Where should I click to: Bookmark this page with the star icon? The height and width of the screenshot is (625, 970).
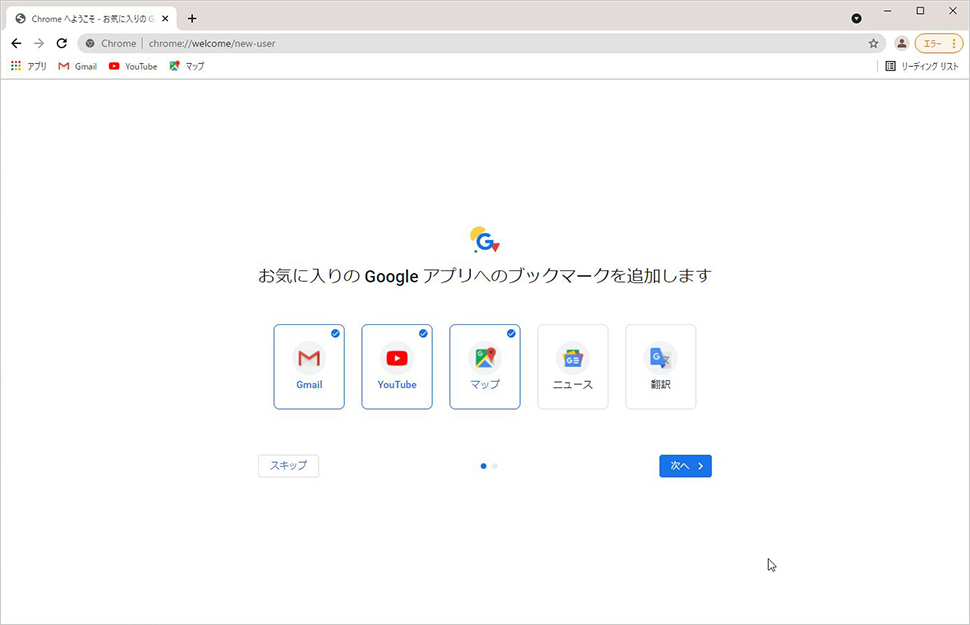pyautogui.click(x=873, y=43)
